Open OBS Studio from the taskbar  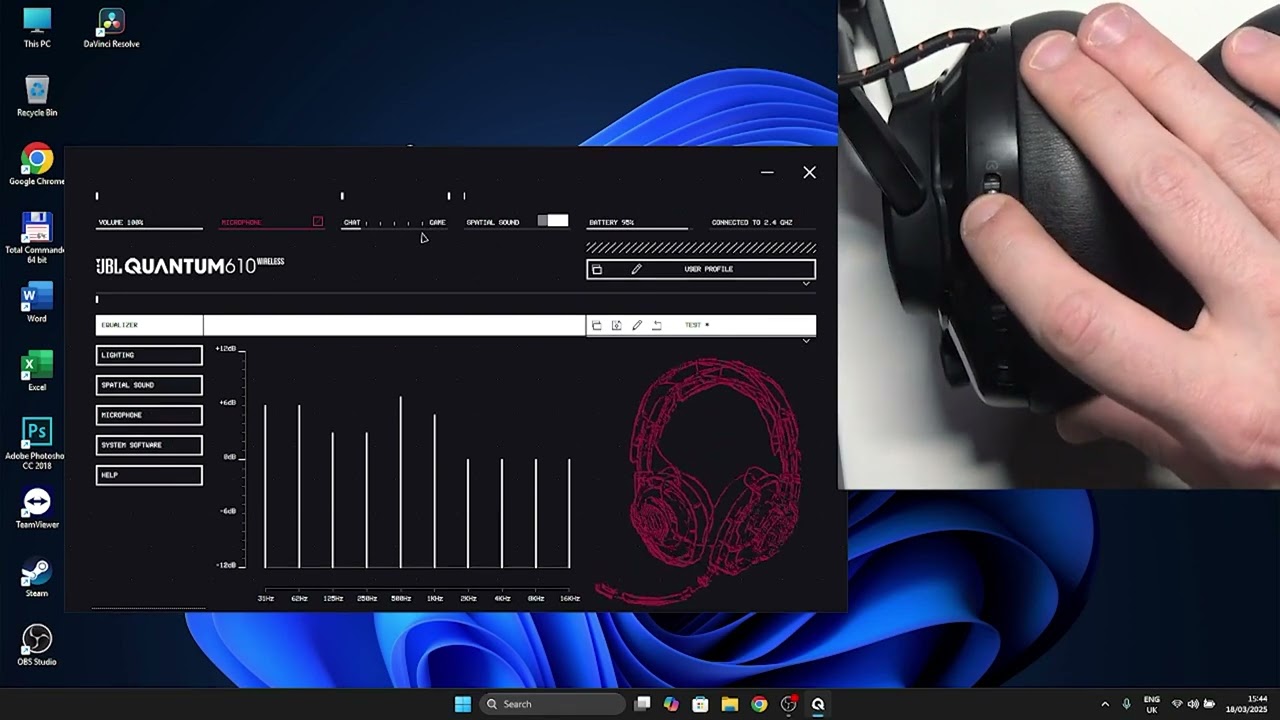tap(789, 704)
